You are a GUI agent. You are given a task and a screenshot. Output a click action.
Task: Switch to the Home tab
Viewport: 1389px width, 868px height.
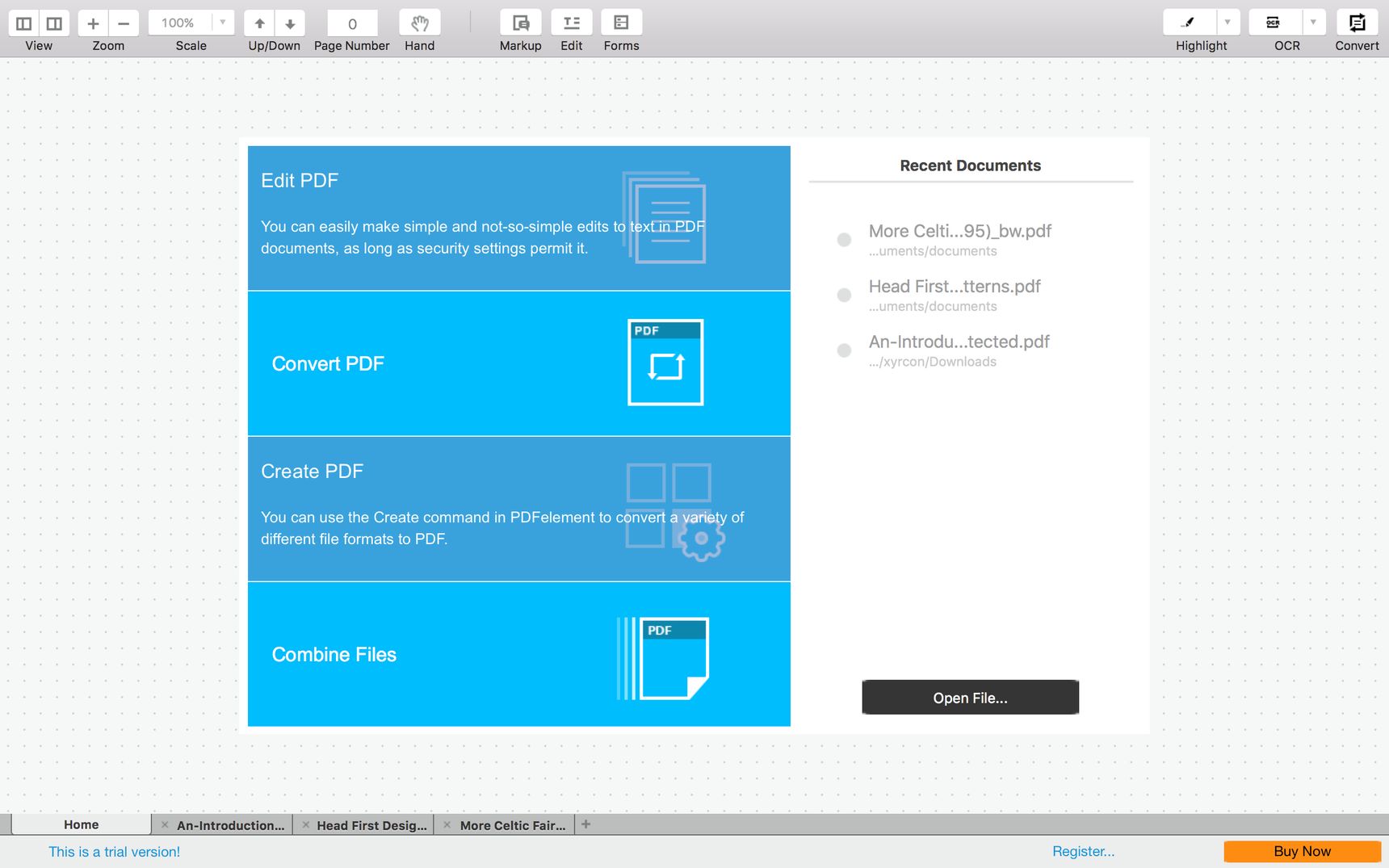82,824
